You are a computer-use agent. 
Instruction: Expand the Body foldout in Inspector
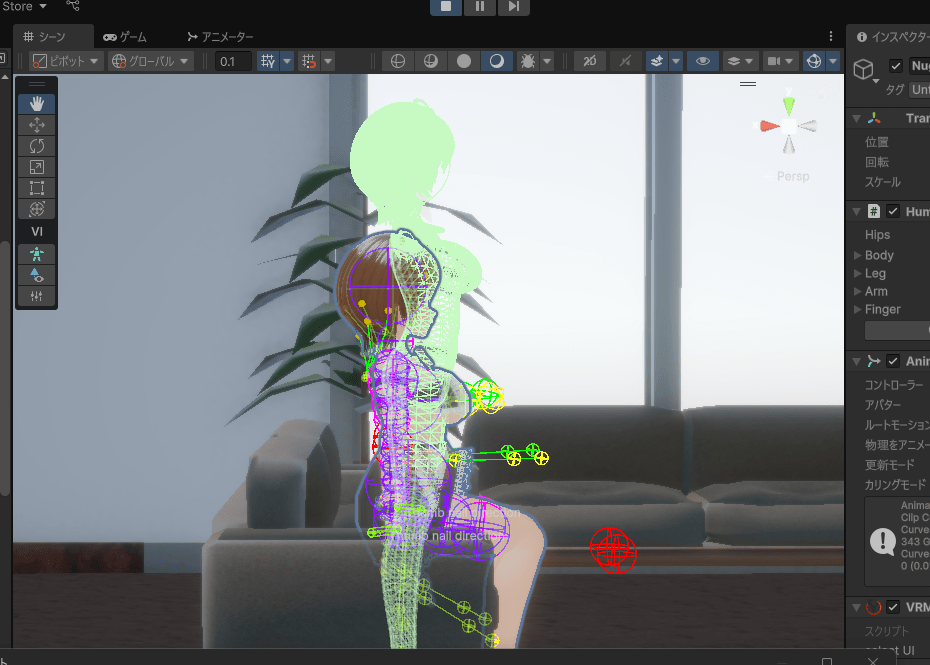pos(858,255)
